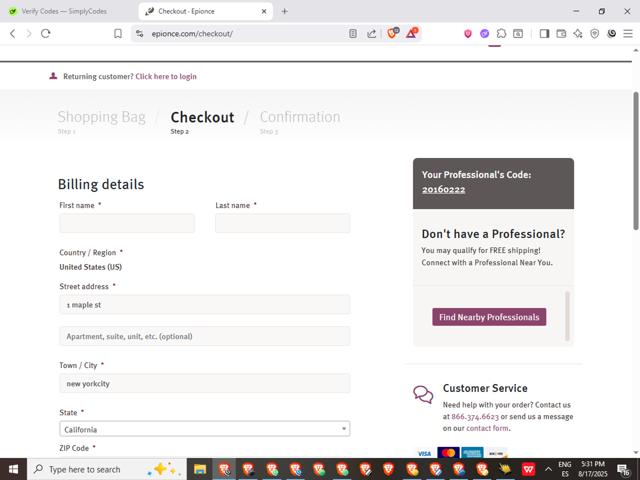640x480 pixels.
Task: Click the professional panel inner scrollbar
Action: tap(567, 316)
